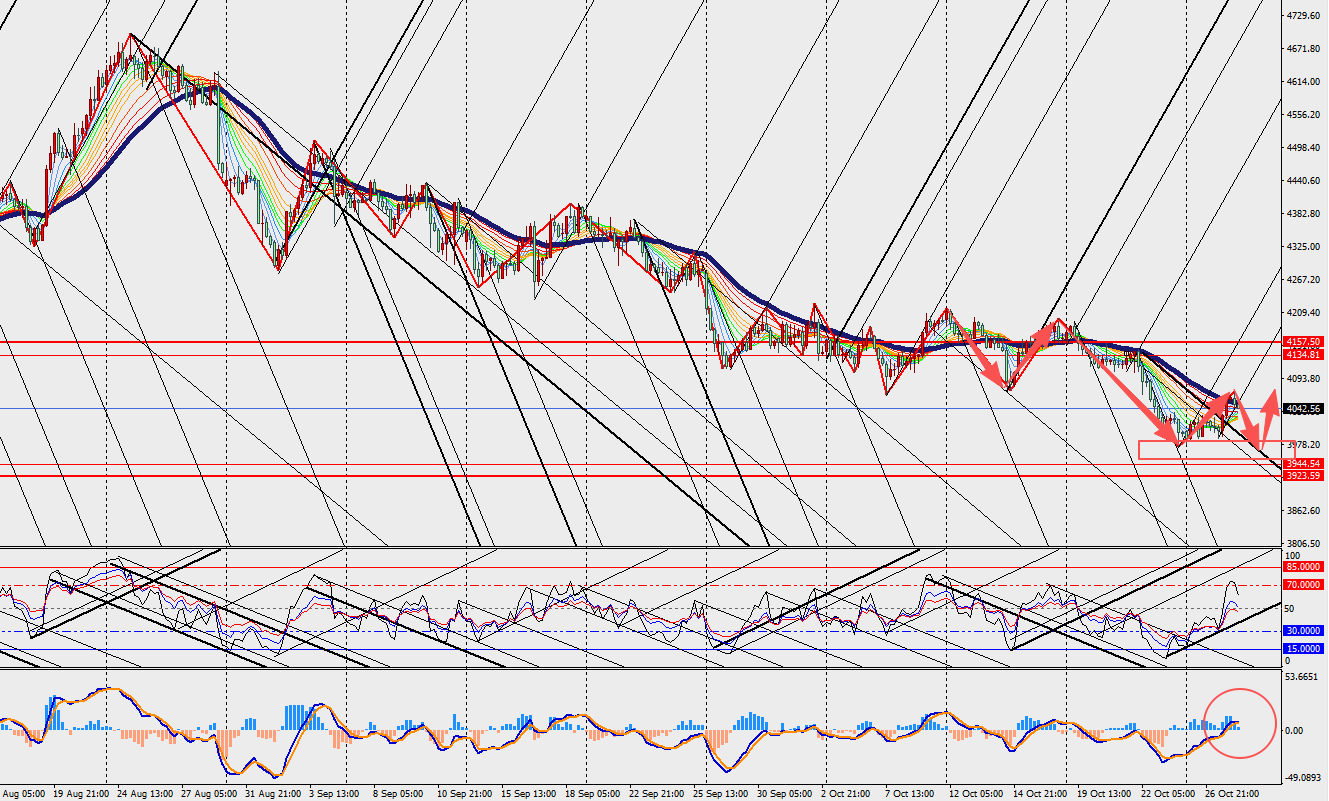This screenshot has width=1329, height=801.
Task: Click the 4729.60 price axis value
Action: coord(1305,16)
